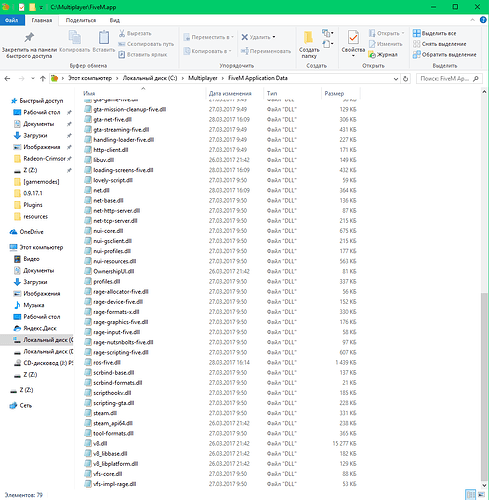The width and height of the screenshot is (489, 500).
Task: Open the blue Help question icon
Action: point(483,20)
